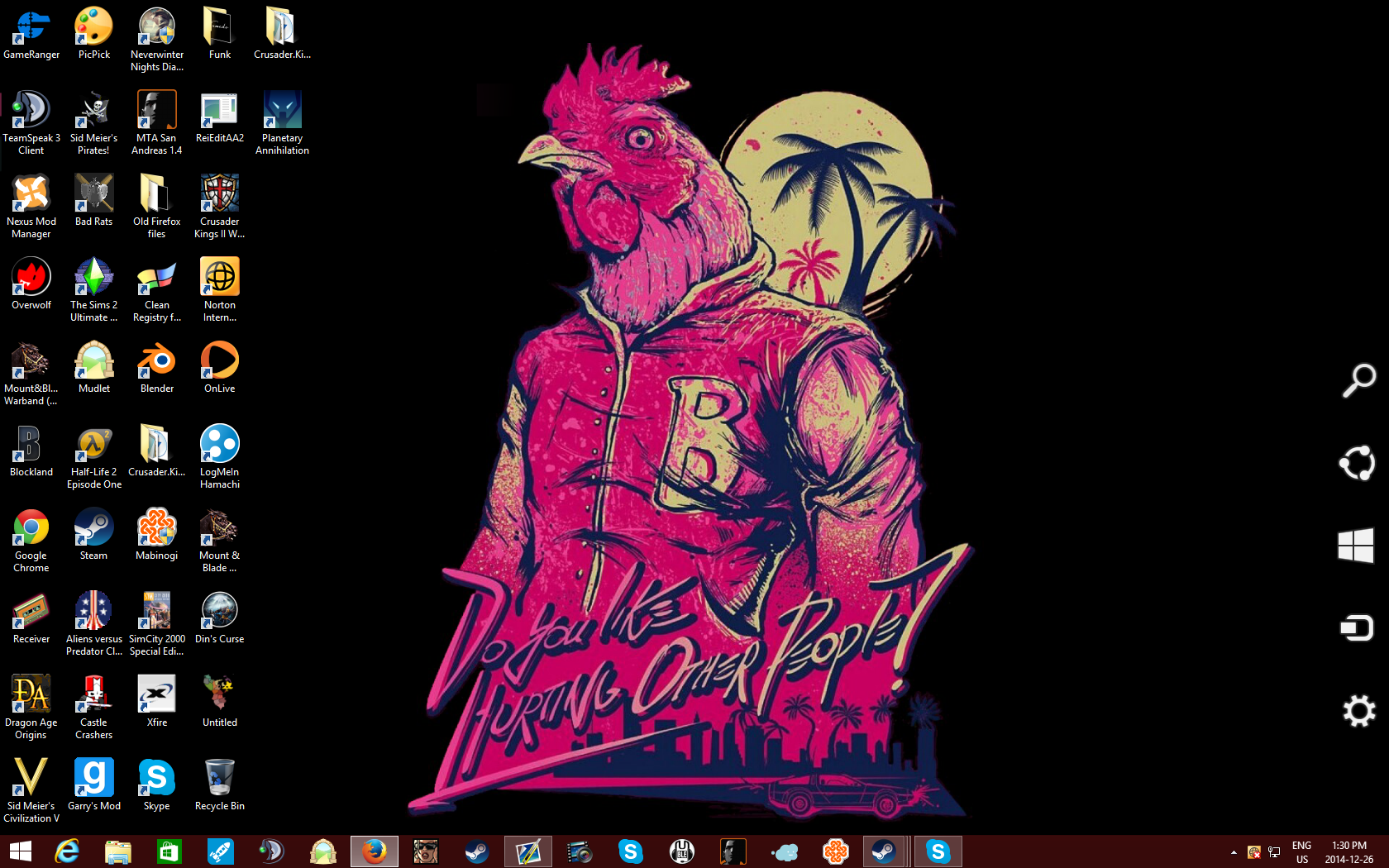This screenshot has width=1389, height=868.
Task: Open the Share charm
Action: [x=1358, y=463]
